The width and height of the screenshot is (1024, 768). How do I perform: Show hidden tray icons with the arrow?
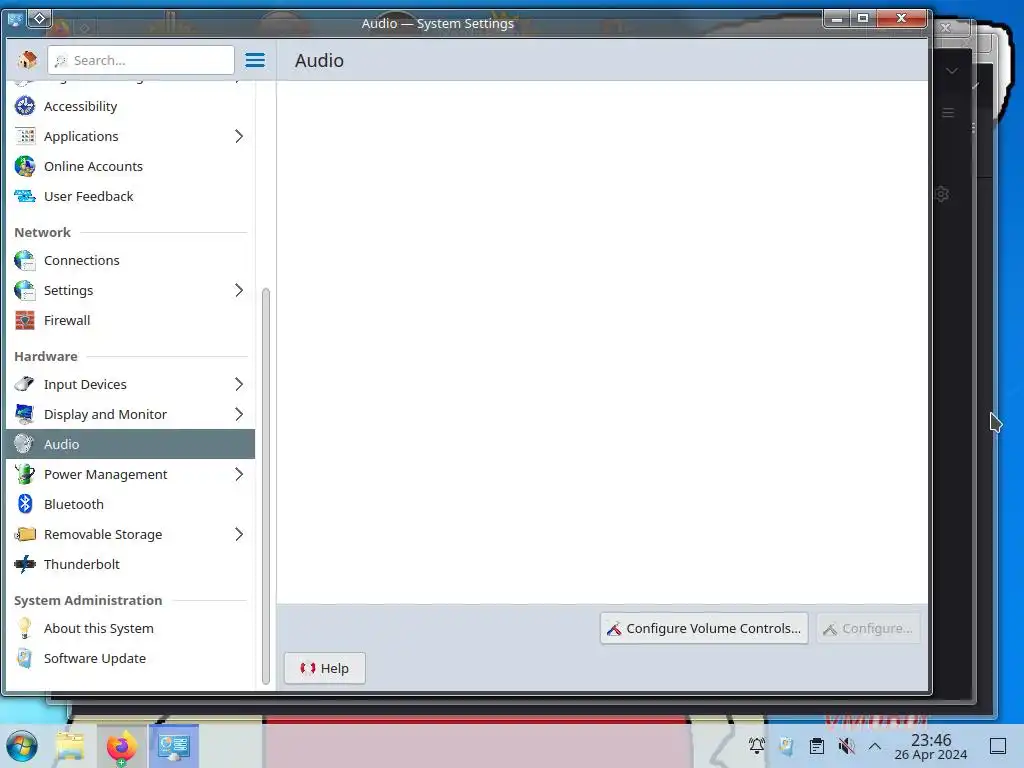(x=875, y=746)
